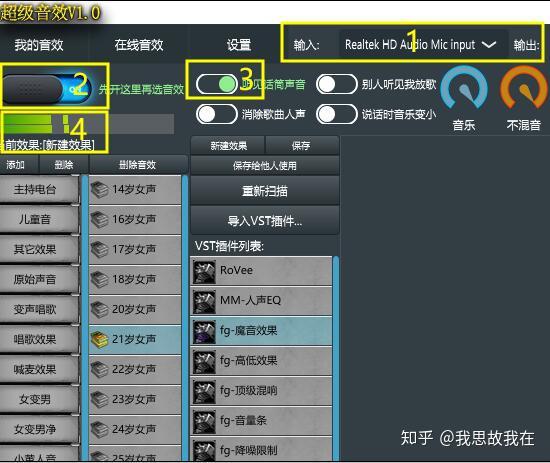Click book icon beside 16岁女声

99,220
